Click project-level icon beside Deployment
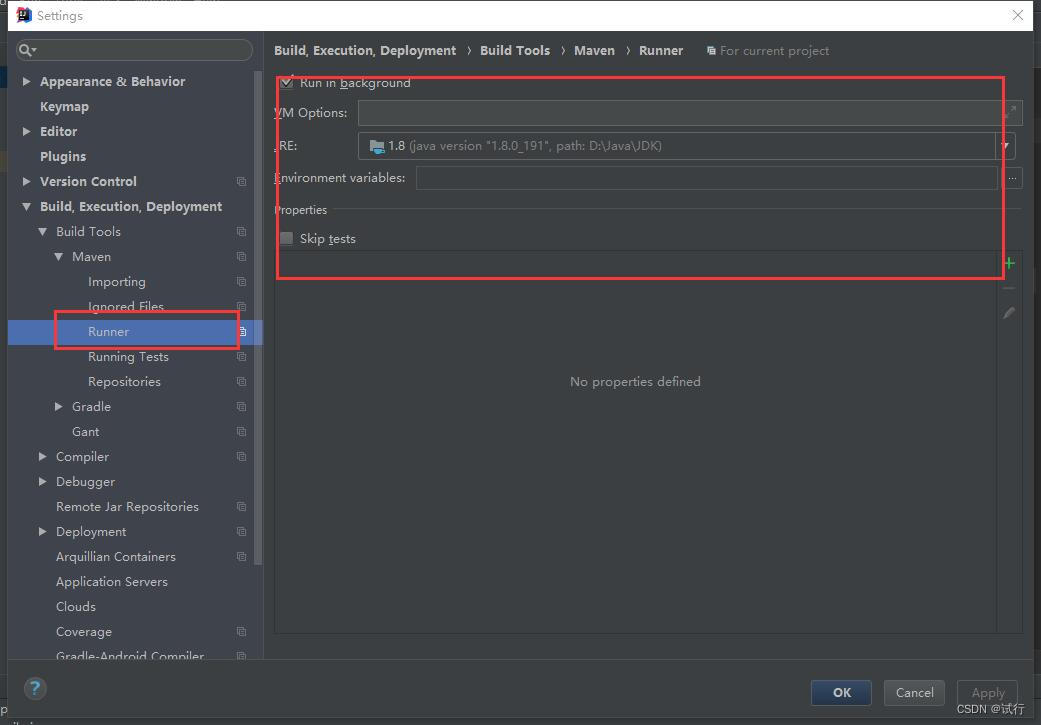Screen dimensions: 1041x725 click(x=242, y=532)
